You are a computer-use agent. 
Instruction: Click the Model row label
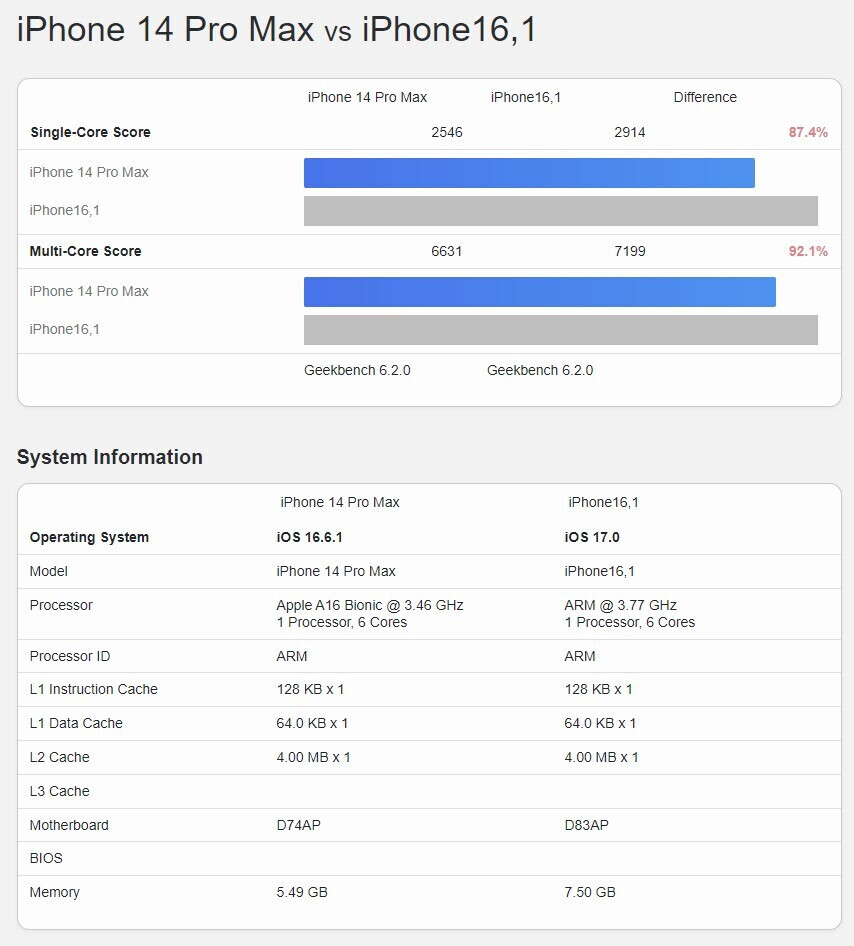pyautogui.click(x=49, y=571)
